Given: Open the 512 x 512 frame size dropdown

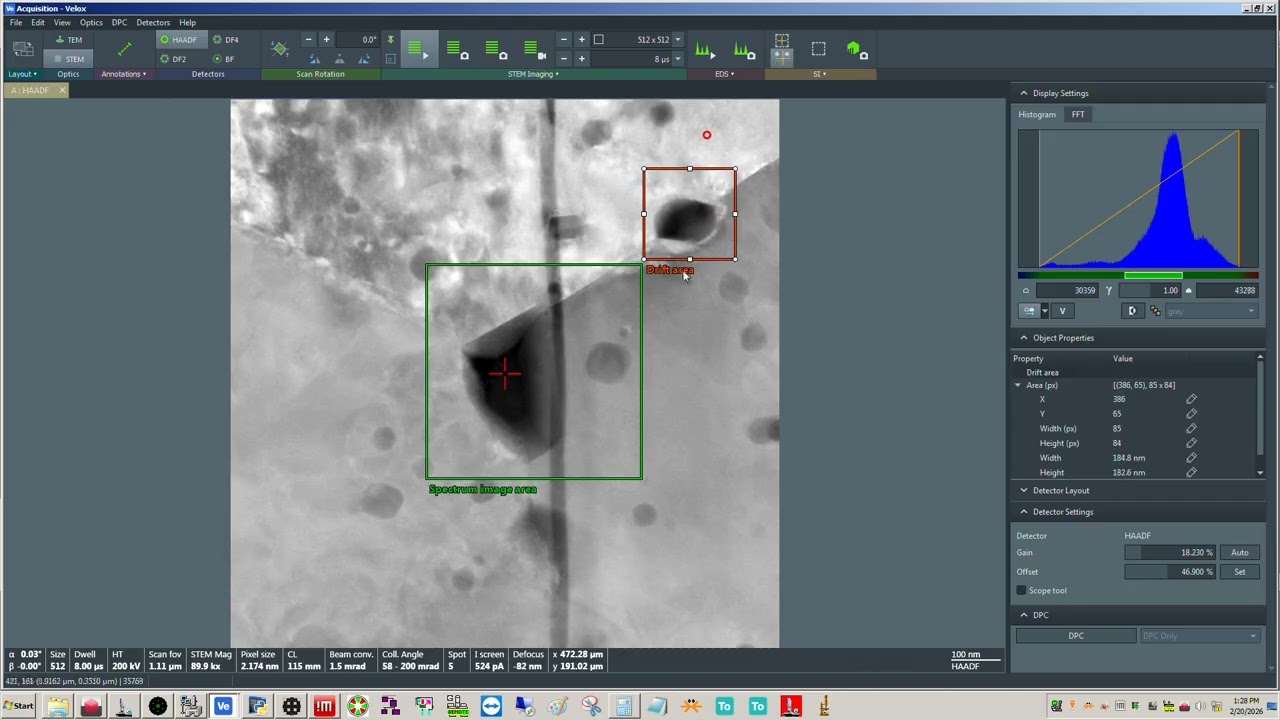Looking at the screenshot, I should point(677,40).
